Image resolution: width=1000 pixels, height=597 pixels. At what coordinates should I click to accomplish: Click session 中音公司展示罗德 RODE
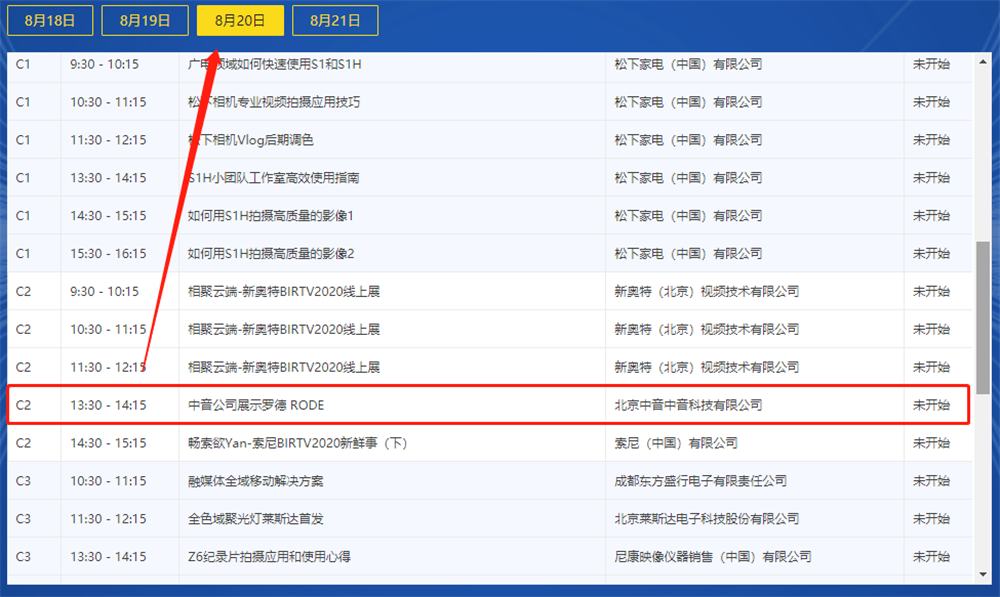pyautogui.click(x=256, y=405)
